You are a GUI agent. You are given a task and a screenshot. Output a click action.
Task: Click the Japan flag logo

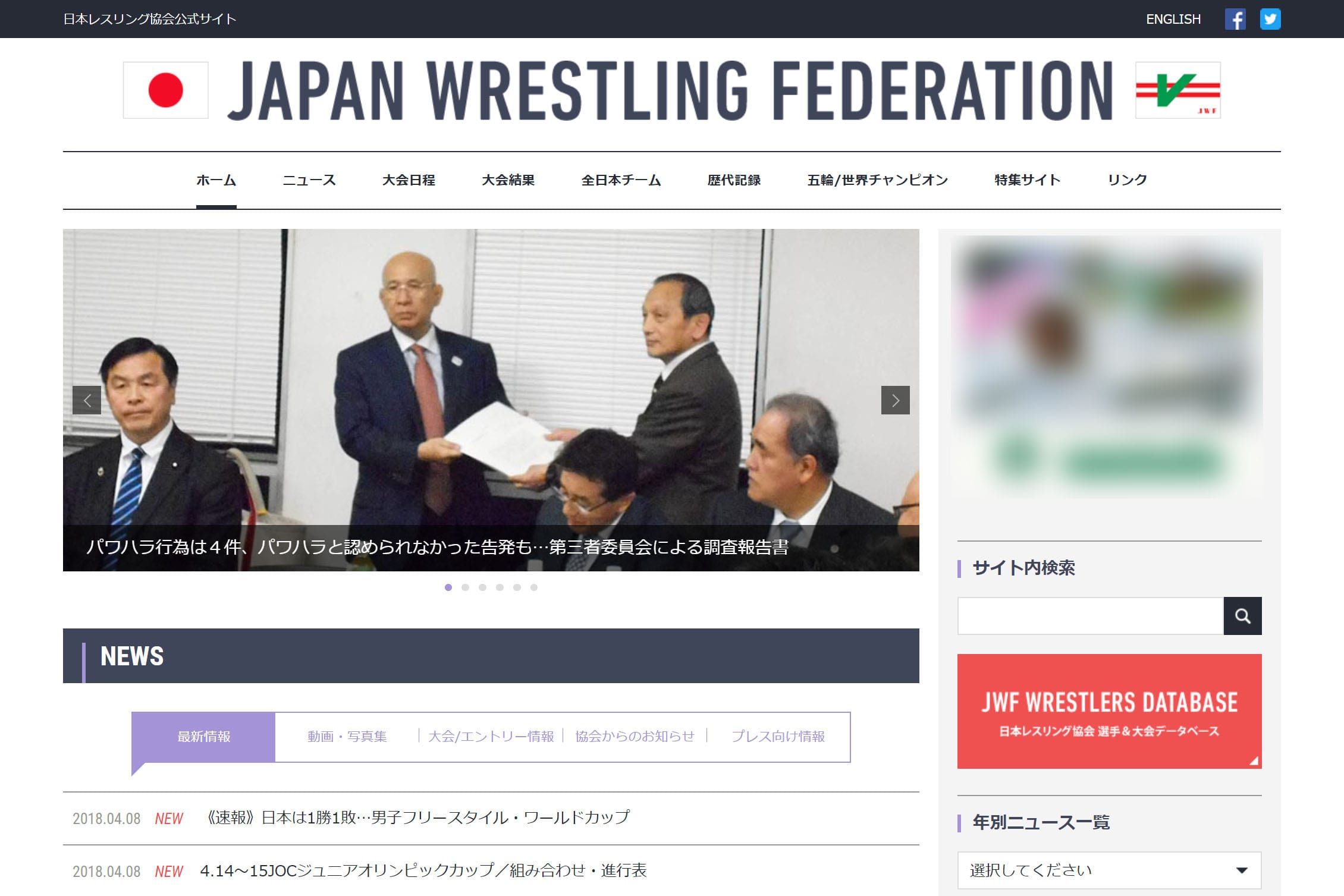pyautogui.click(x=166, y=90)
